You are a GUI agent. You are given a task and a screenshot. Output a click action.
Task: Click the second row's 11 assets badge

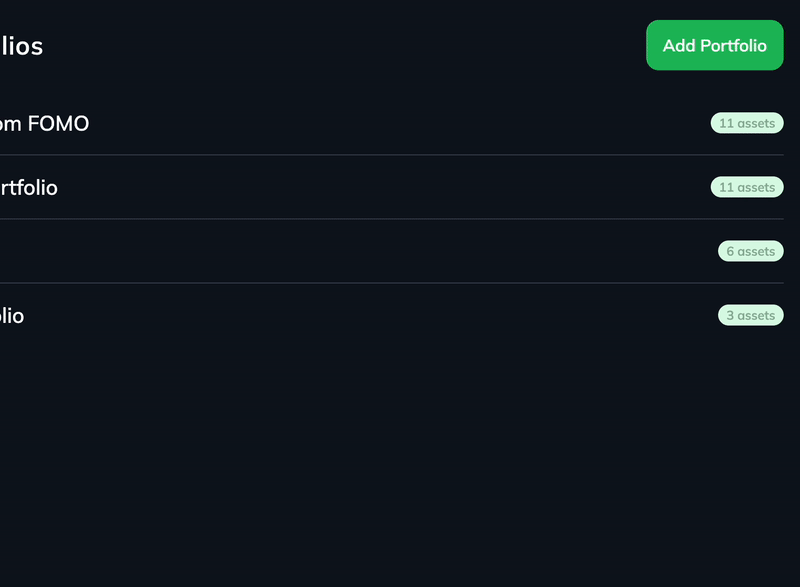[x=746, y=187]
